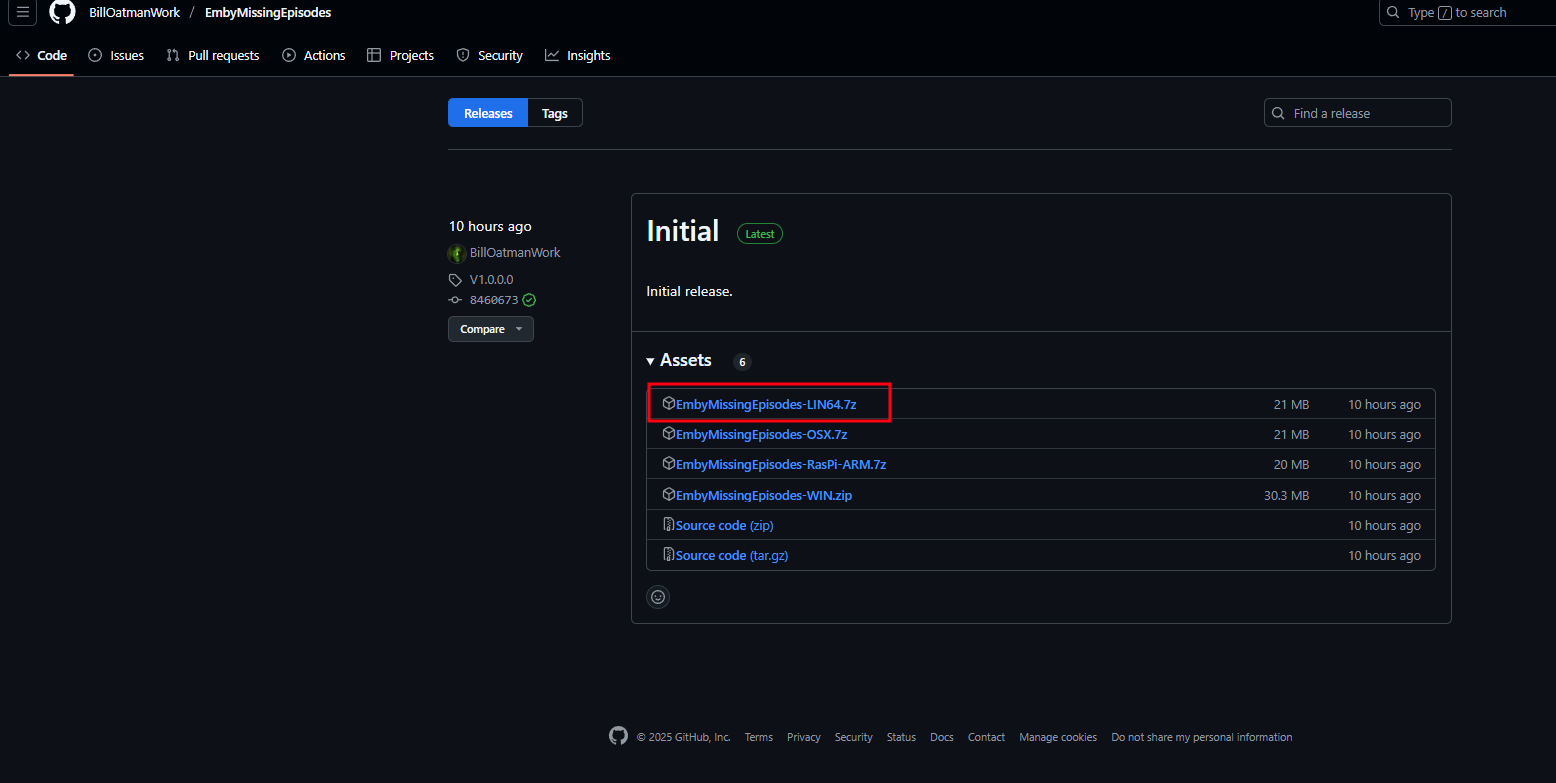
Task: Open the hamburger navigation menu
Action: pyautogui.click(x=23, y=12)
